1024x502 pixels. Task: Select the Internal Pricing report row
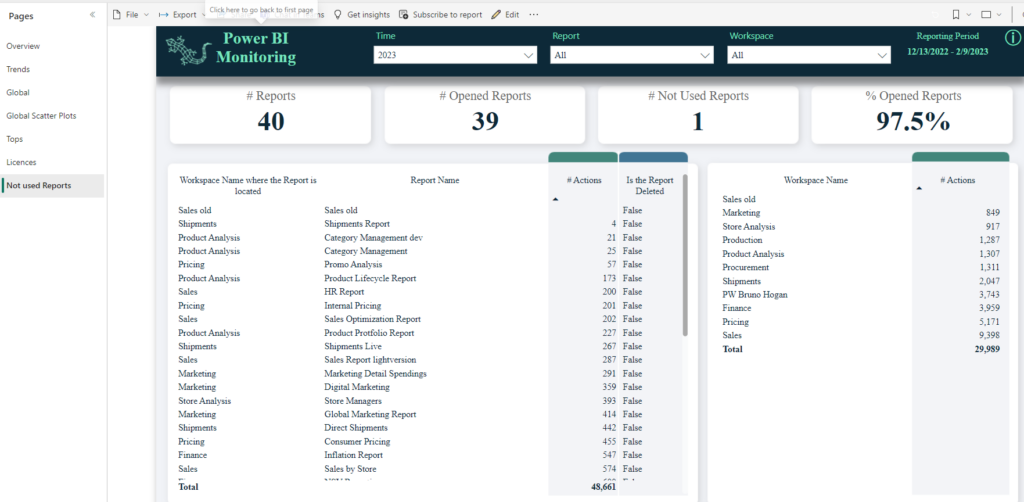point(353,306)
